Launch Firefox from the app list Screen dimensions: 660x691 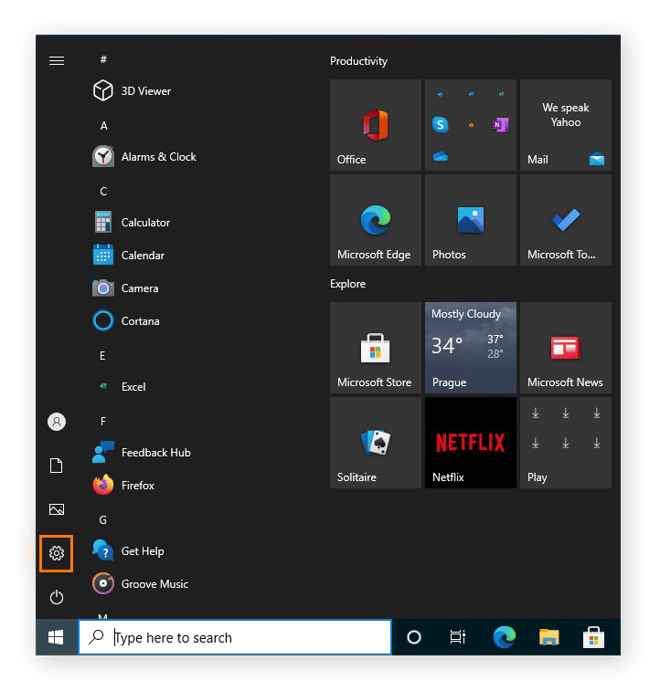pyautogui.click(x=123, y=485)
